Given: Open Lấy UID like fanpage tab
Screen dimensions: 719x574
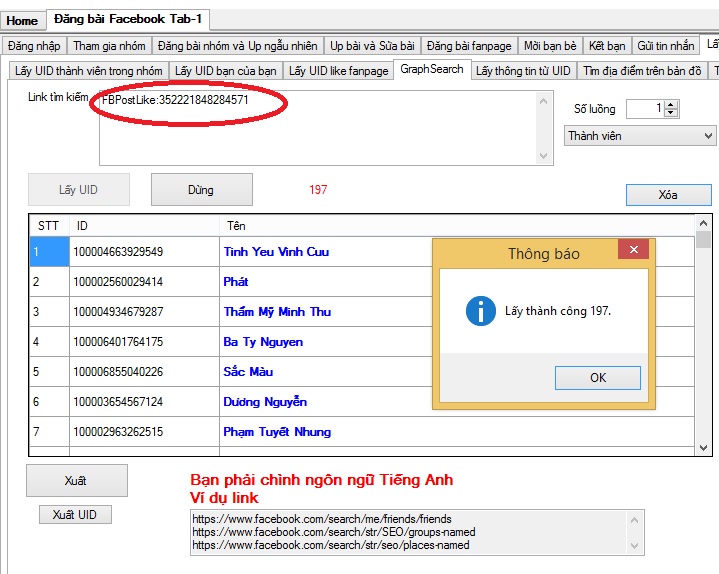Looking at the screenshot, I should click(x=338, y=71).
